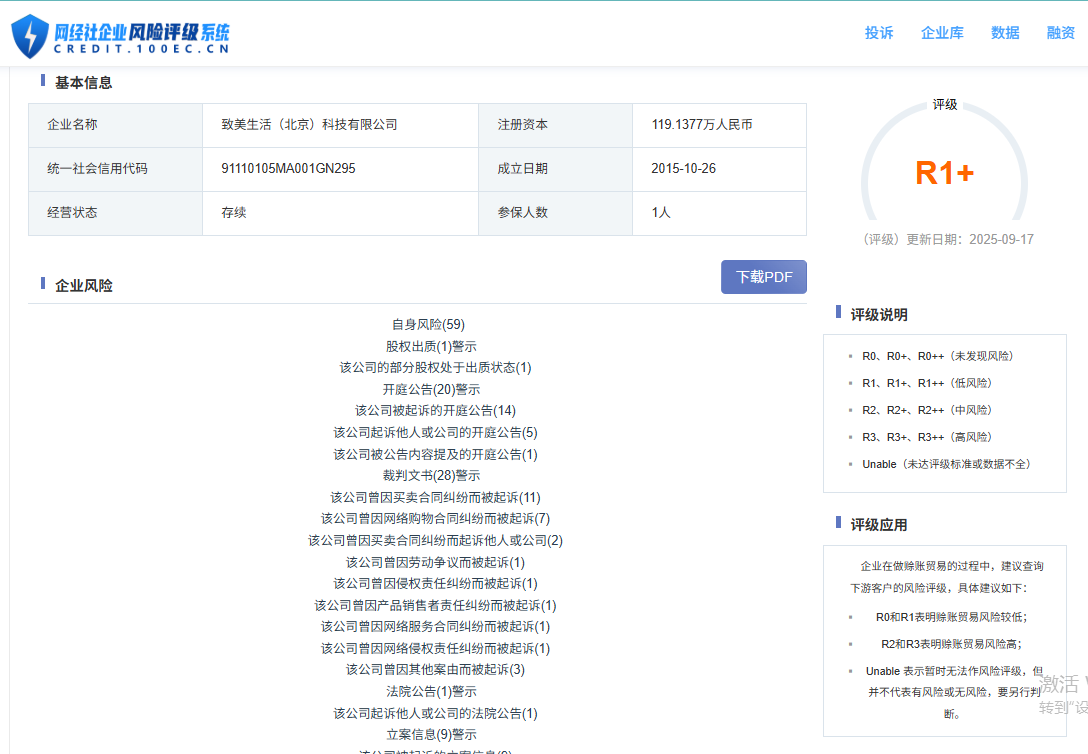Image resolution: width=1088 pixels, height=754 pixels.
Task: Click 该公司的部分股权处于出质状态(1) row
Action: click(435, 368)
